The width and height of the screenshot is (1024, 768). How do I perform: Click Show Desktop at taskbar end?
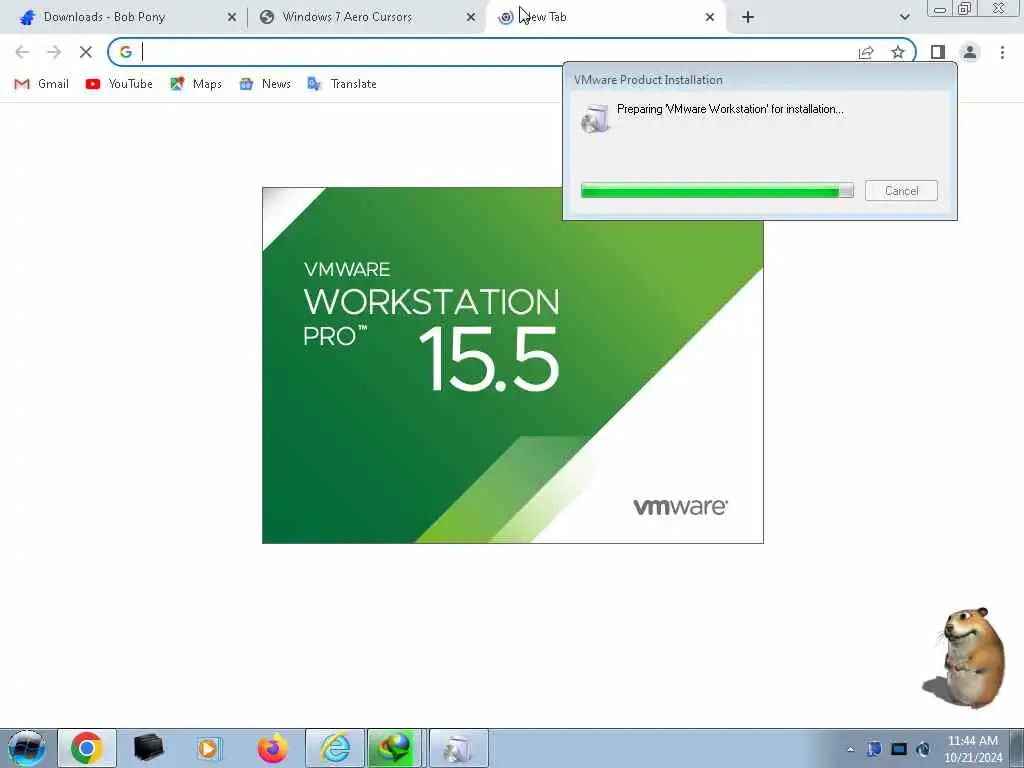pyautogui.click(x=1017, y=748)
